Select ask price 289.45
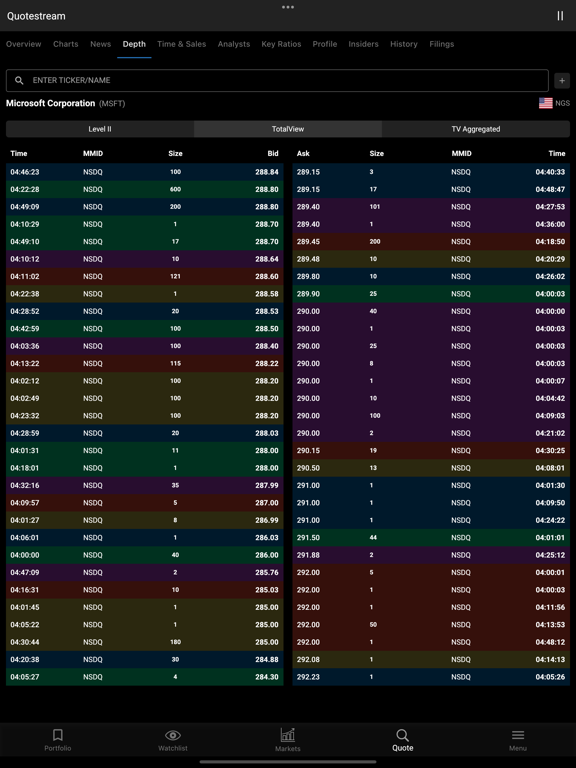The image size is (576, 768). pos(308,241)
